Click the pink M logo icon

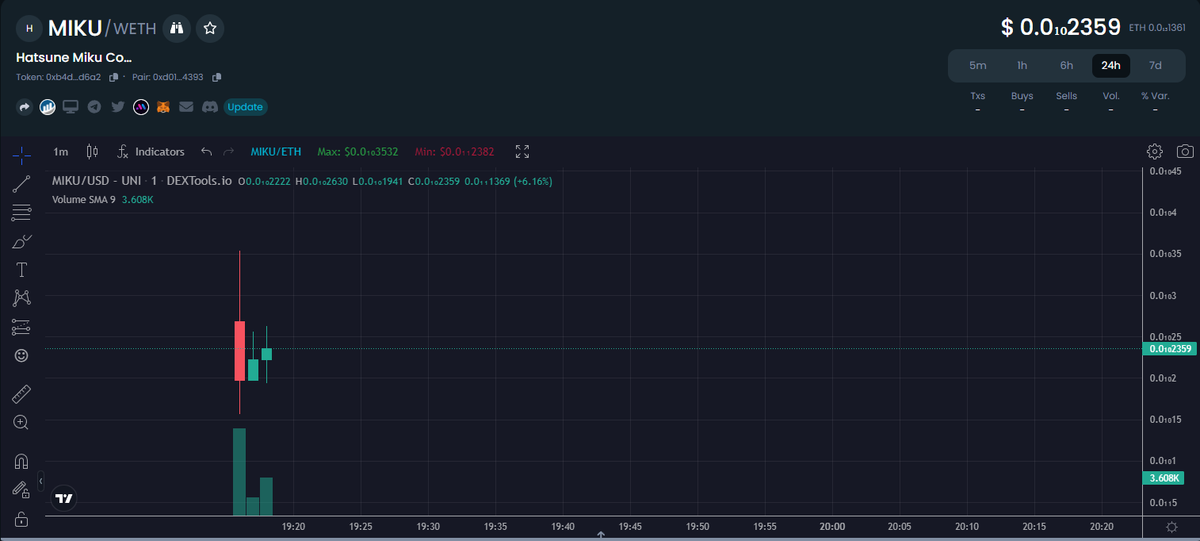(x=141, y=106)
